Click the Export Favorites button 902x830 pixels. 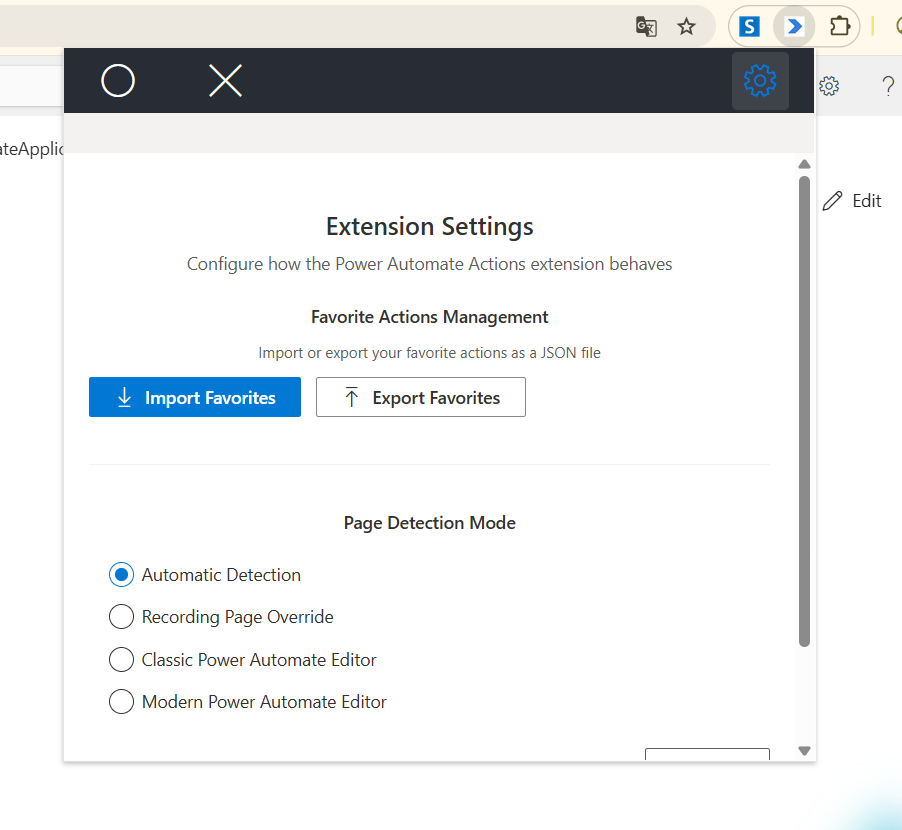coord(420,397)
